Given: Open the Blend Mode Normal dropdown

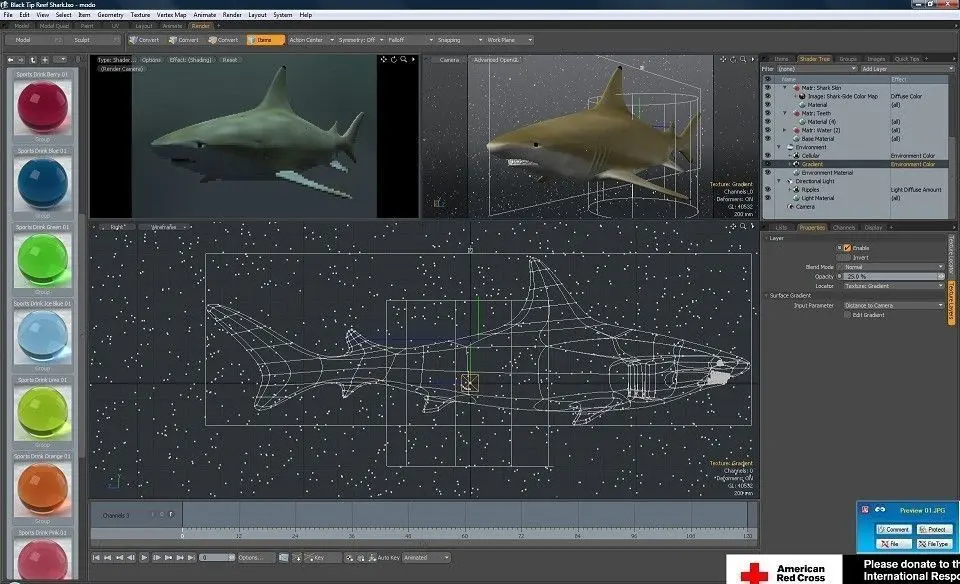Looking at the screenshot, I should (x=893, y=267).
